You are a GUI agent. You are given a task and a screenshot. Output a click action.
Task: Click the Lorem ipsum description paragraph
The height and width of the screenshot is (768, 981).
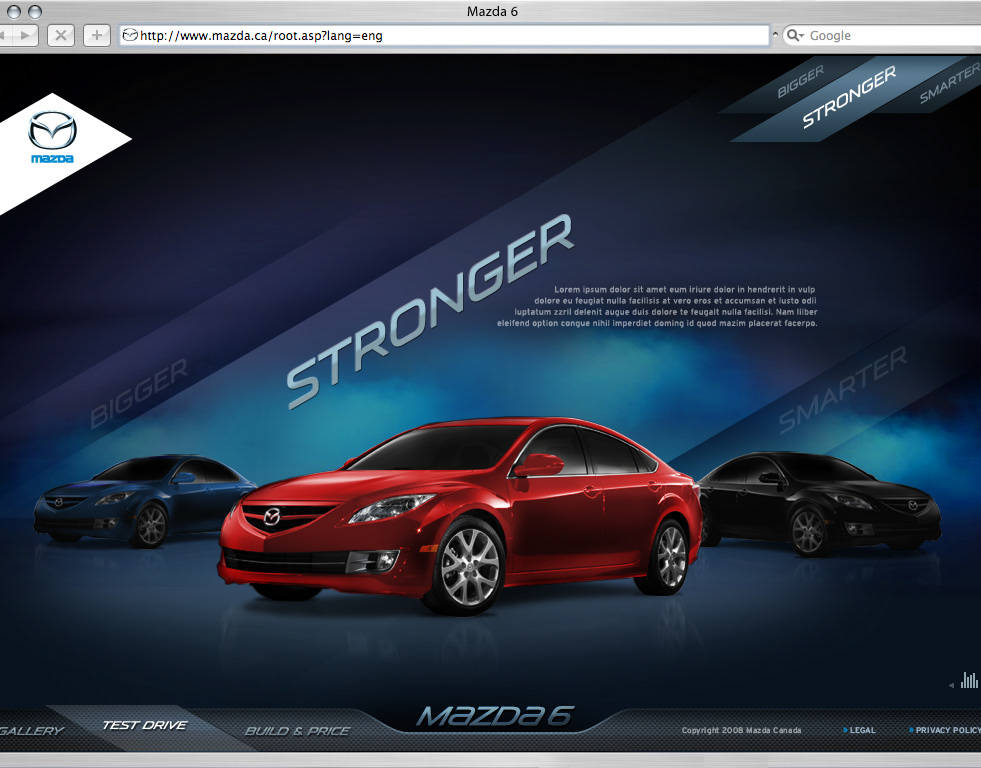coord(657,306)
